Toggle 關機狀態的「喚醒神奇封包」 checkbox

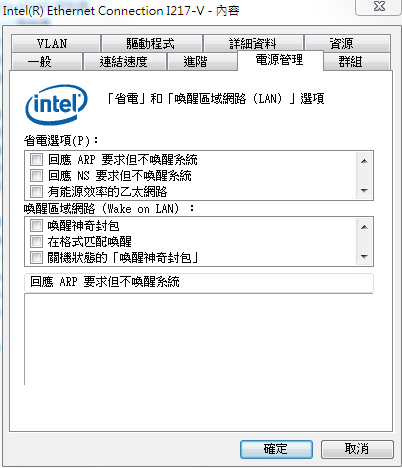[36, 257]
